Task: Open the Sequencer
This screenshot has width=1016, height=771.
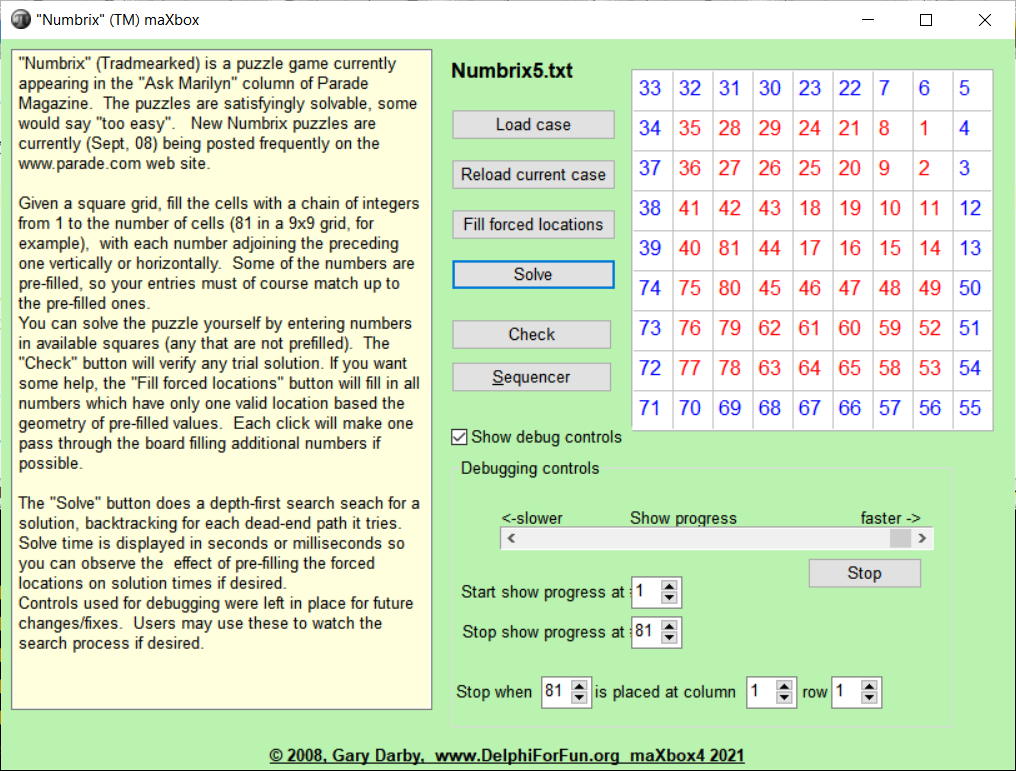Action: click(x=531, y=377)
